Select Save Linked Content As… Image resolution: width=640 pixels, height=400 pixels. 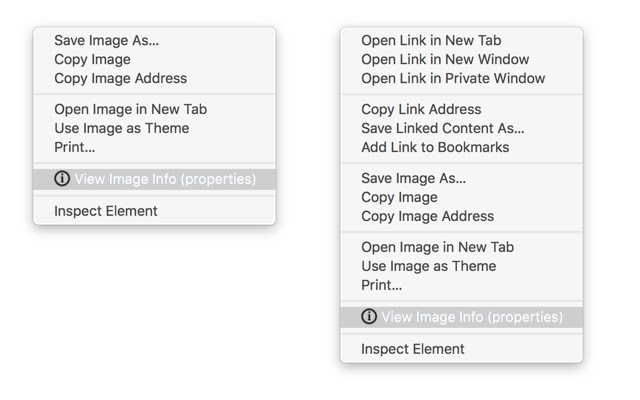442,128
